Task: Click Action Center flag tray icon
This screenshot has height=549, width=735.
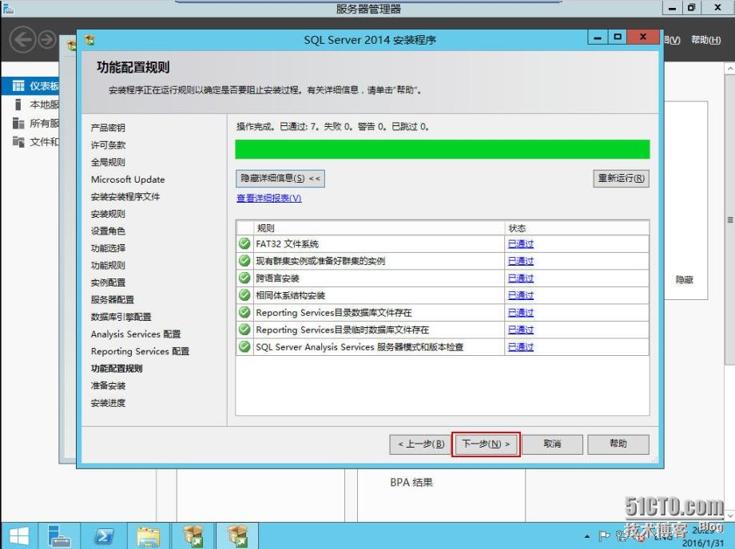Action: [x=604, y=535]
